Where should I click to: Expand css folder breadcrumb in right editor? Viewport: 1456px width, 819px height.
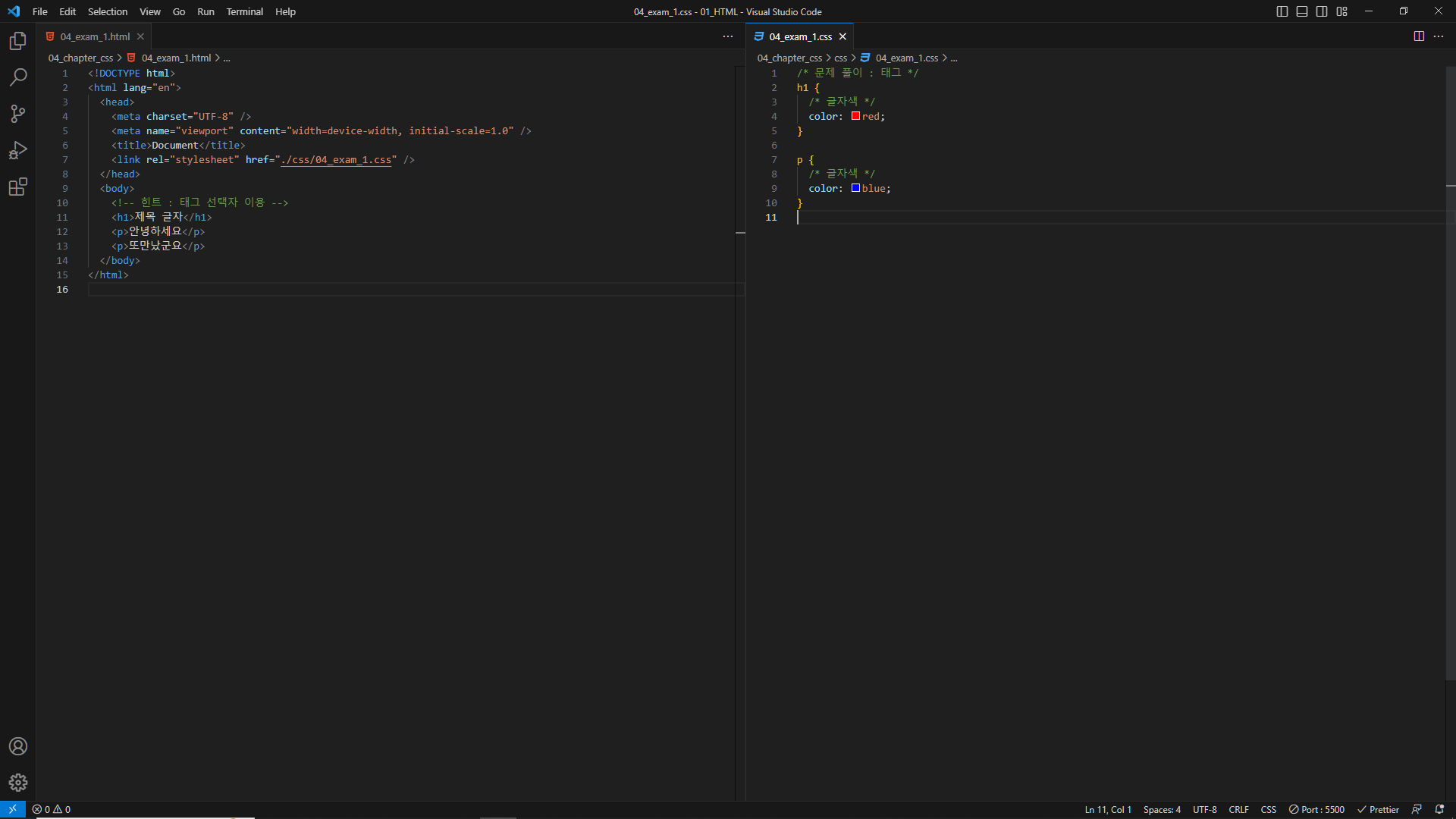click(x=840, y=58)
